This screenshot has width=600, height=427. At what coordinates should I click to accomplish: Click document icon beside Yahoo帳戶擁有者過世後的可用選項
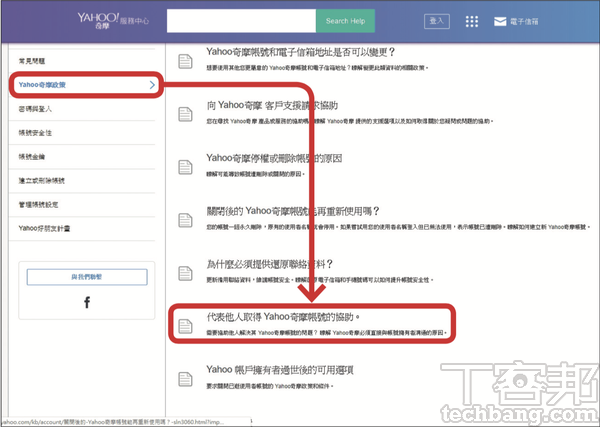tap(185, 379)
